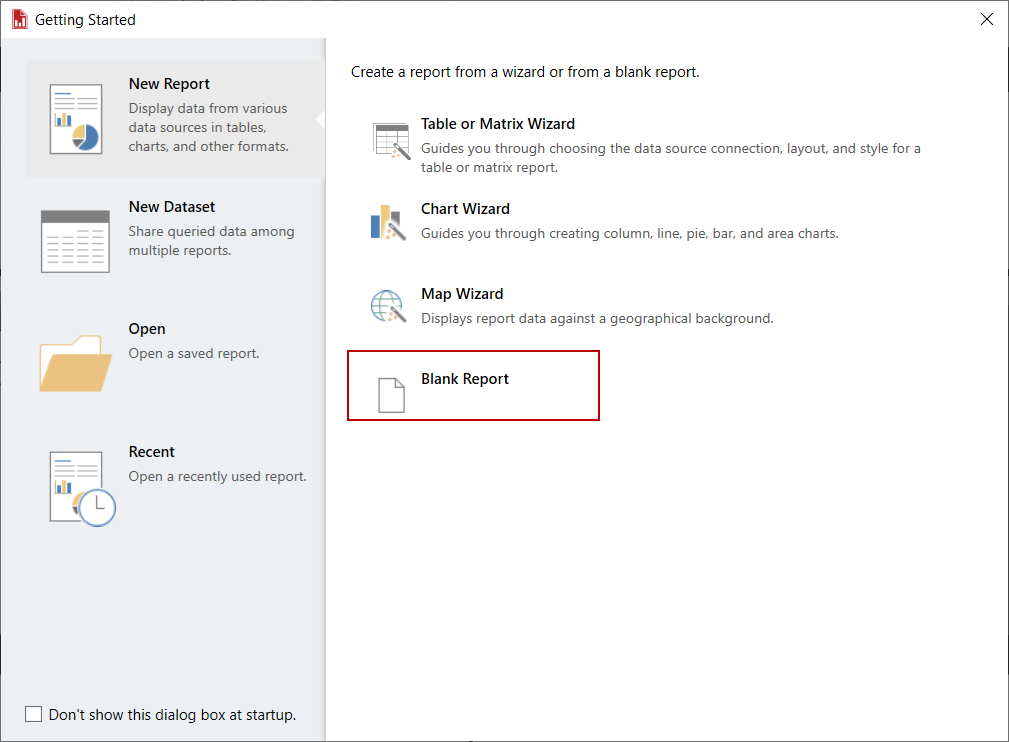Click the Blank Report page icon
Screen dimensions: 1009x742
(392, 394)
